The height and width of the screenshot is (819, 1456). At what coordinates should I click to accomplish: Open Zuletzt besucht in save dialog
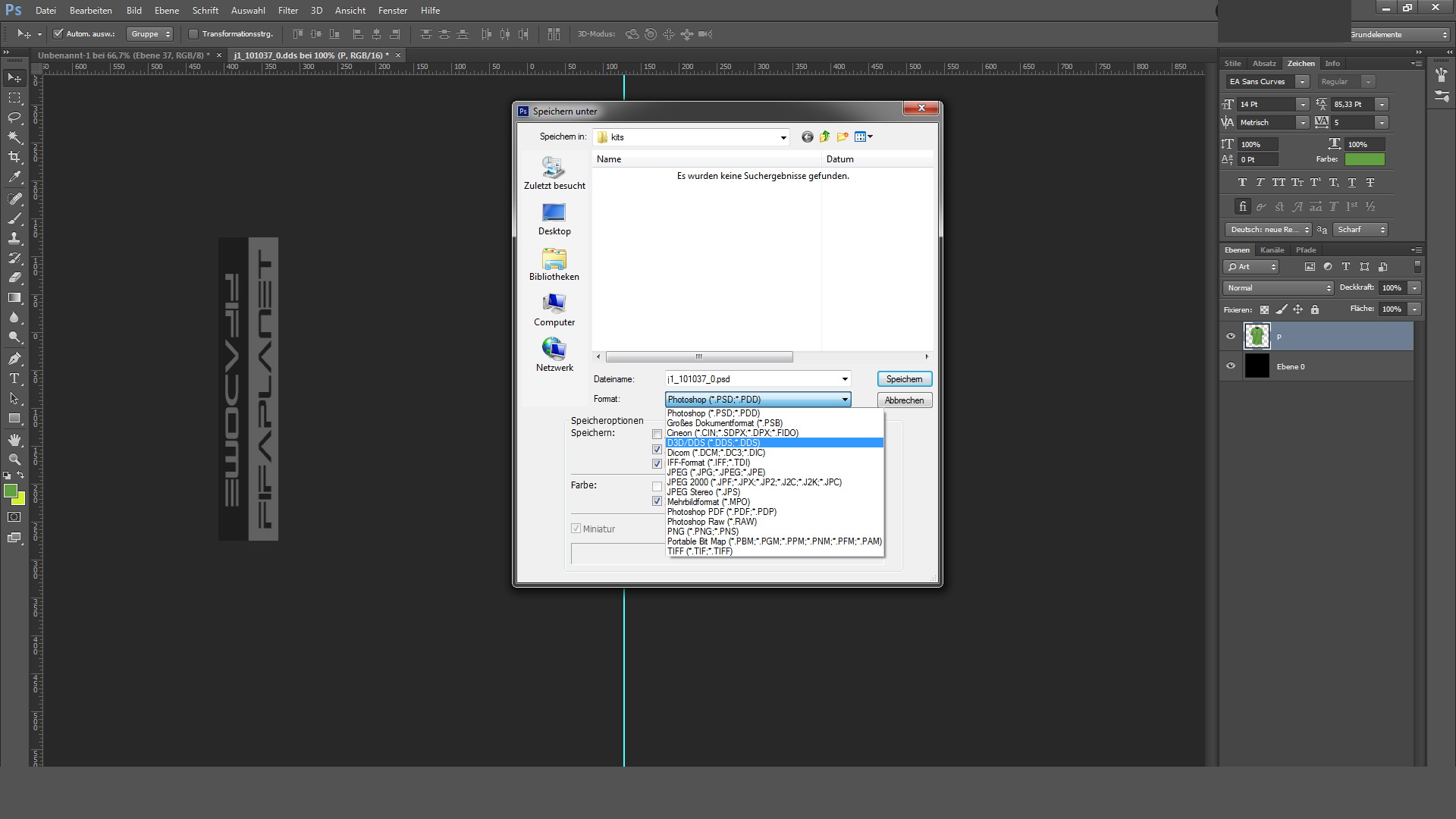coord(554,173)
